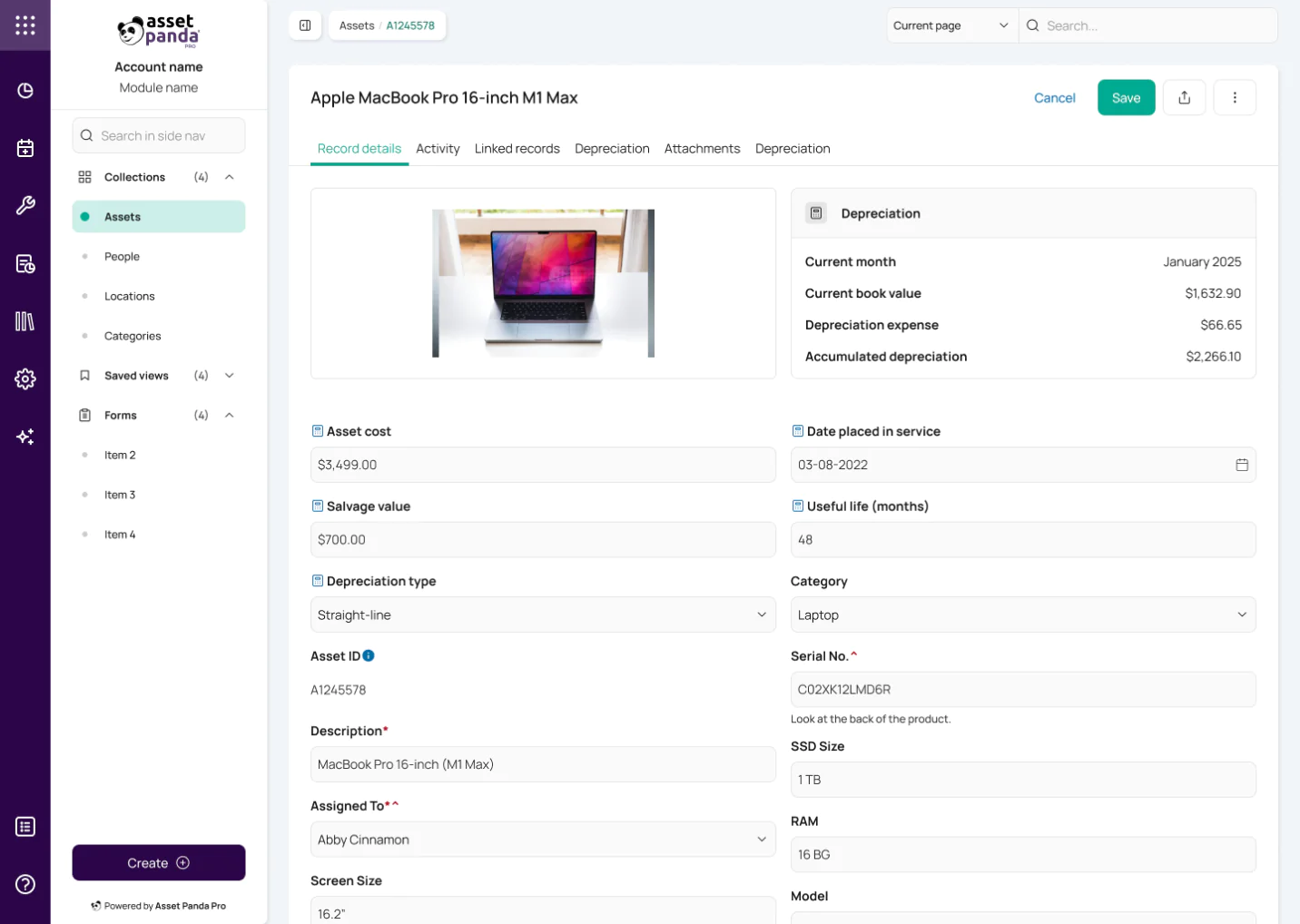Click the calendar icon in Date placed in service
Screen dimensions: 1300x924
[x=1242, y=465]
